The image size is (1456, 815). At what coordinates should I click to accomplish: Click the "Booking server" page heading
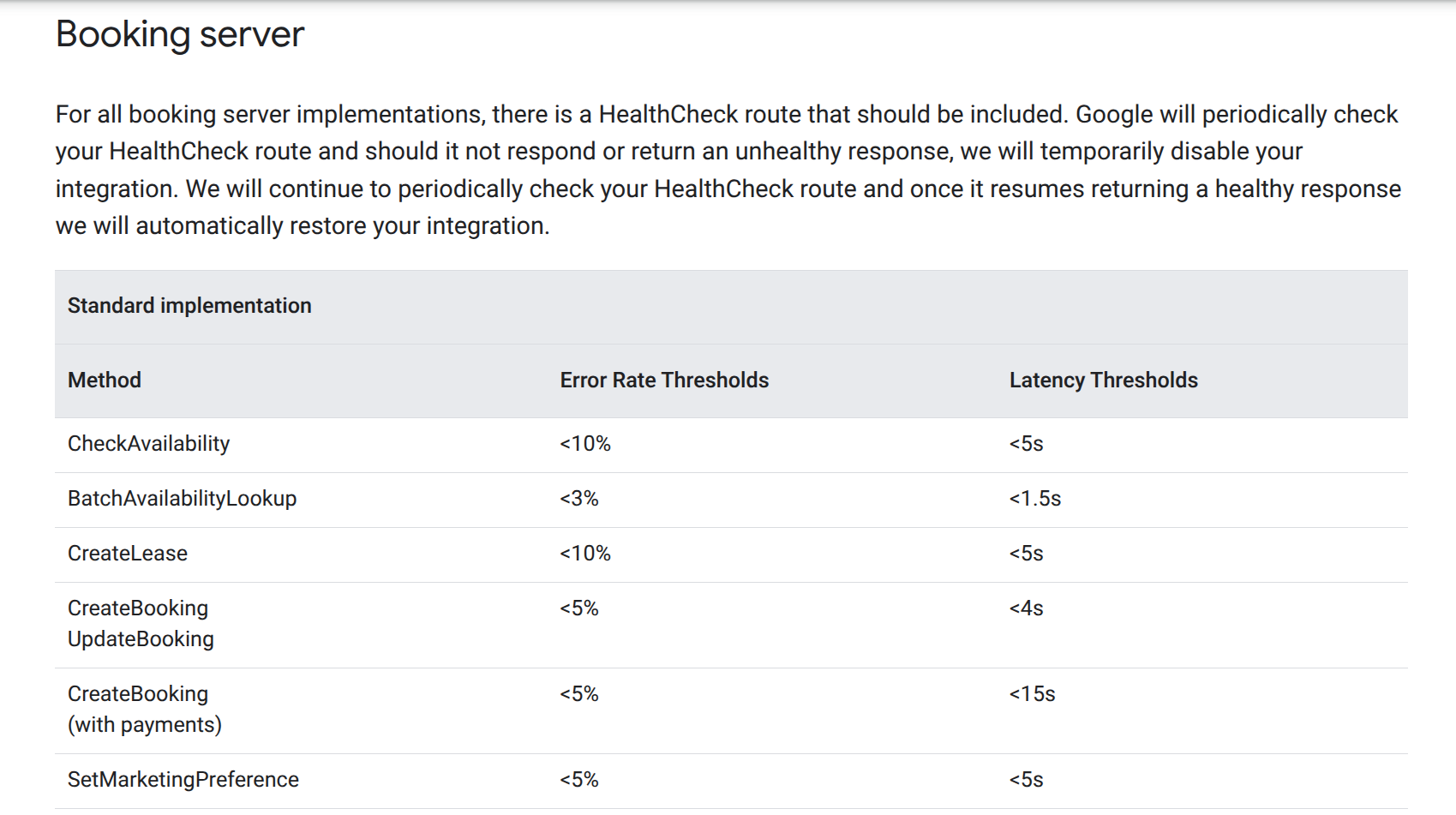pos(180,35)
